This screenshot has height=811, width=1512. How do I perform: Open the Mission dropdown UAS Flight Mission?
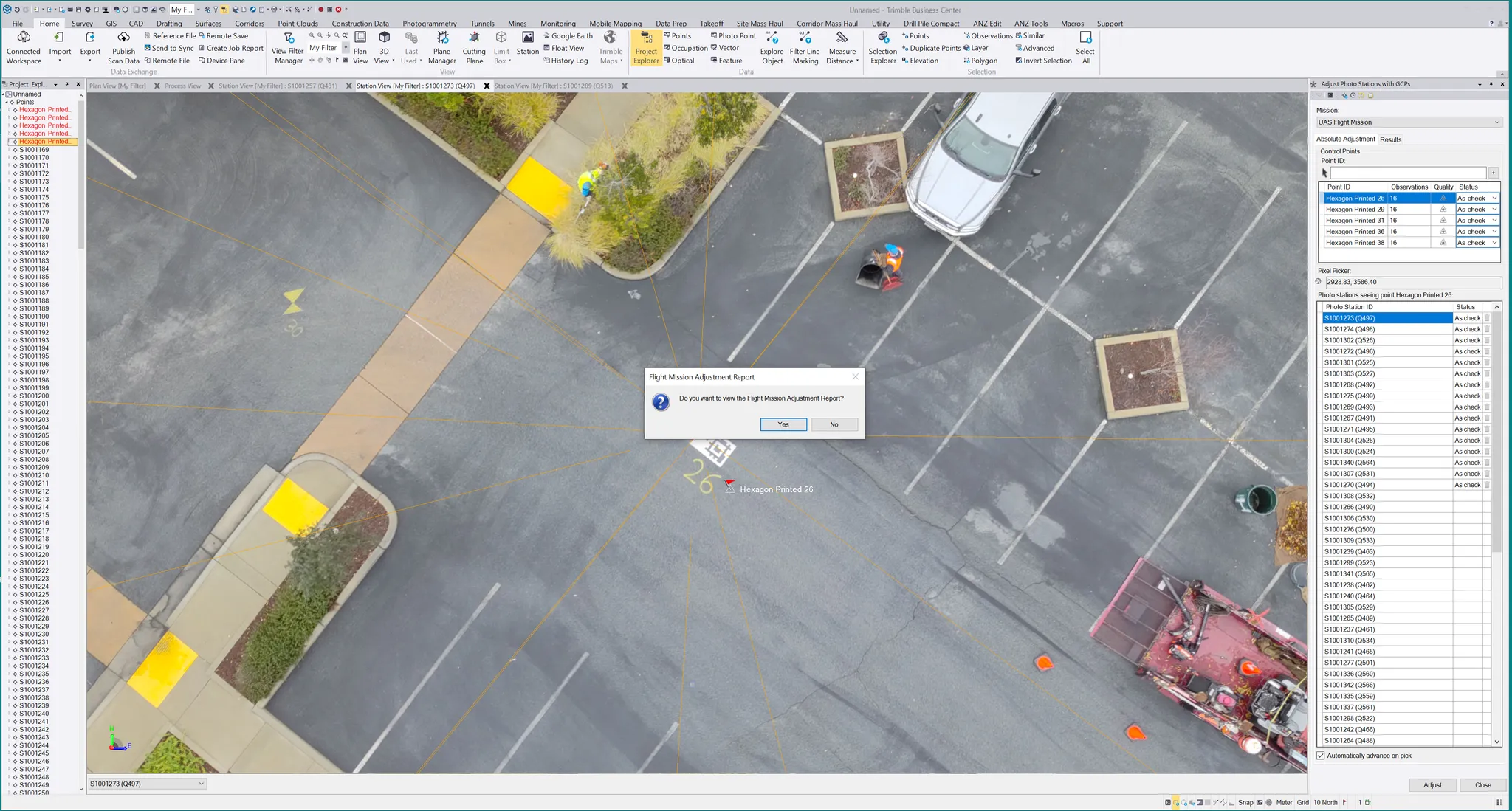click(x=1409, y=122)
